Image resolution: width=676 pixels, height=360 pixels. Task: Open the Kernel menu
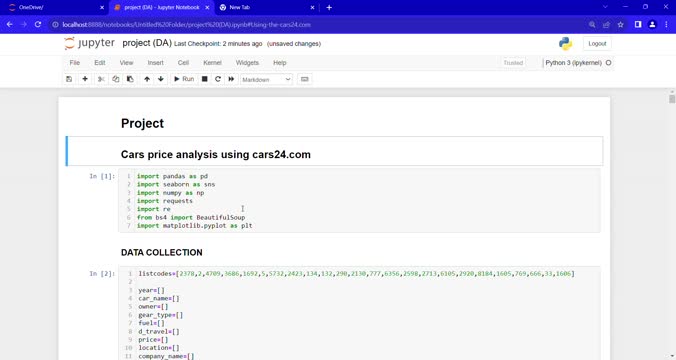[x=212, y=63]
